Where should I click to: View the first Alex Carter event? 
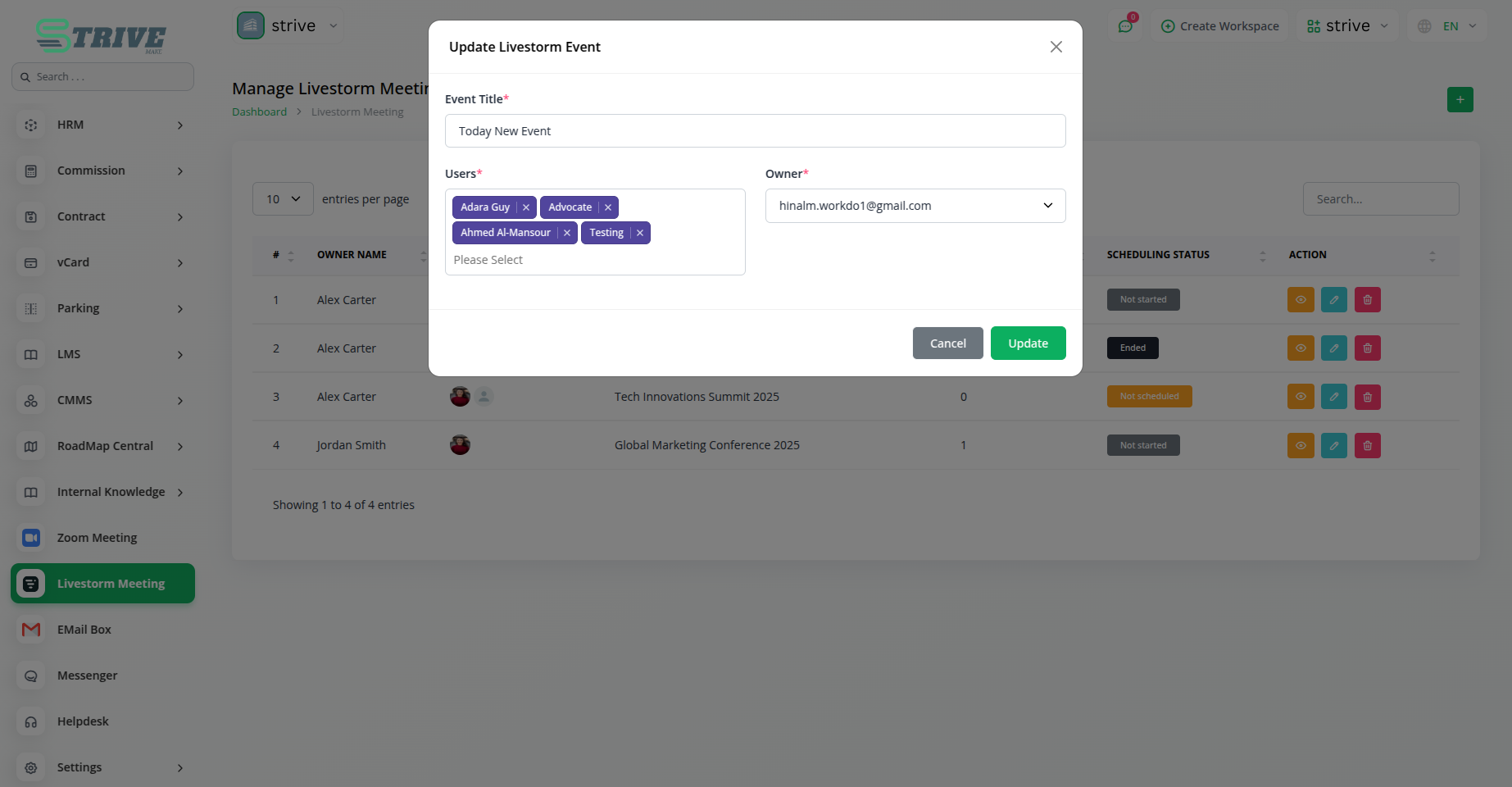pos(1300,300)
